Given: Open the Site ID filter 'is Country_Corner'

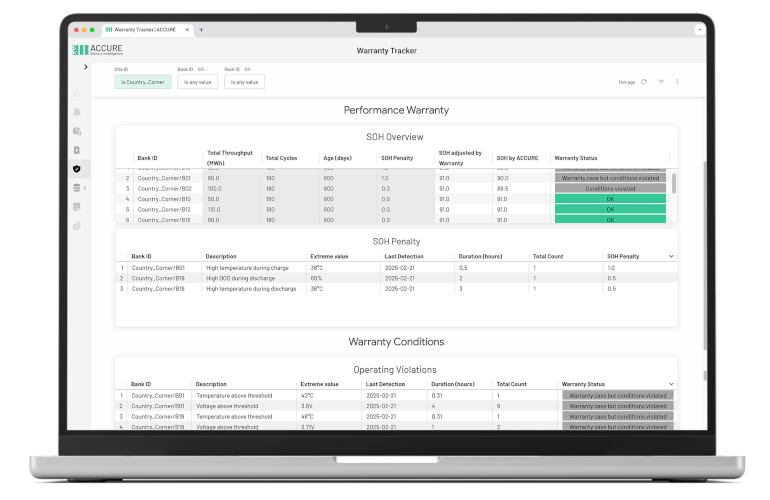Looking at the screenshot, I should click(142, 82).
